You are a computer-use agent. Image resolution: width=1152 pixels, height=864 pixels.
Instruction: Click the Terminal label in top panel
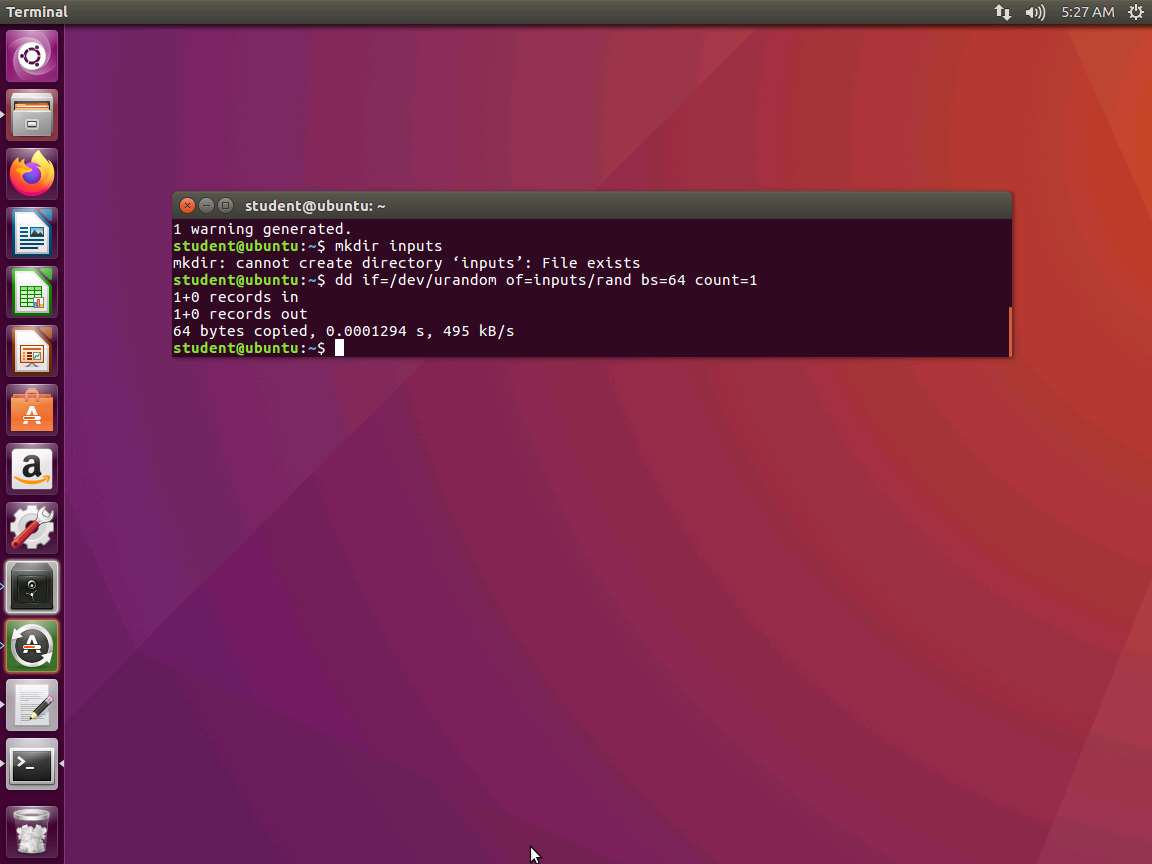click(37, 12)
